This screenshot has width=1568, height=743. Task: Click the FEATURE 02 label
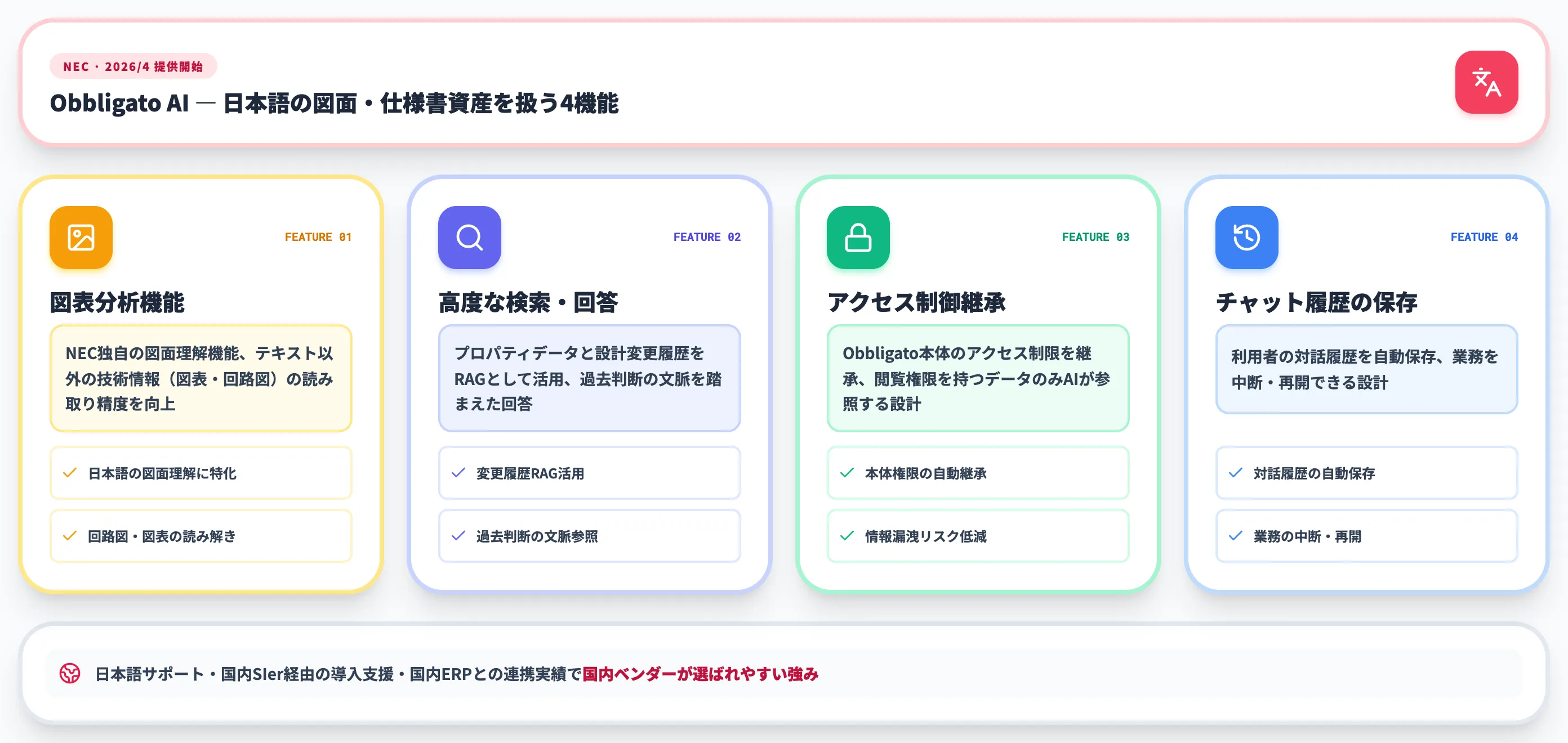tap(707, 238)
